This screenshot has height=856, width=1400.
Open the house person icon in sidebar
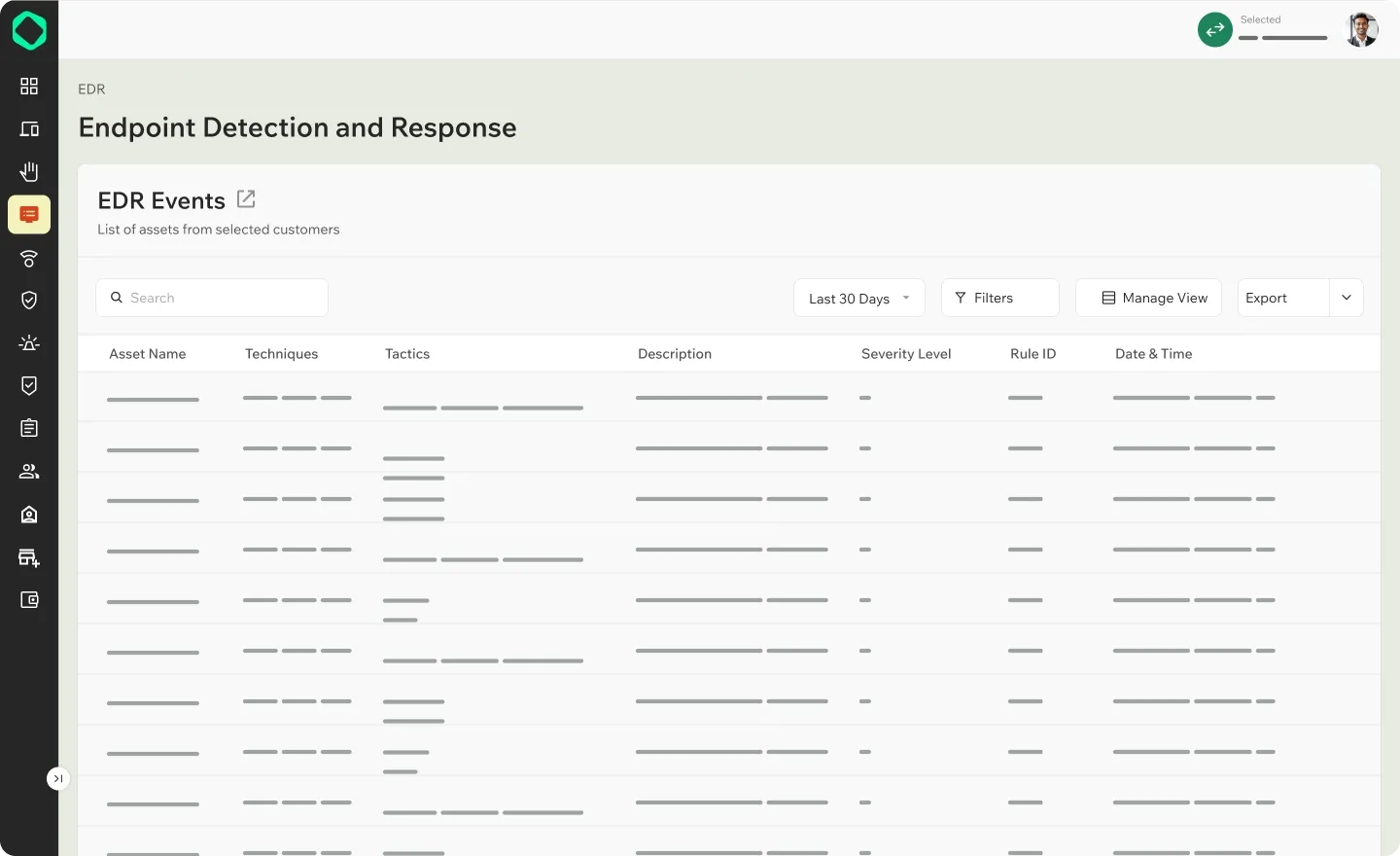point(29,515)
